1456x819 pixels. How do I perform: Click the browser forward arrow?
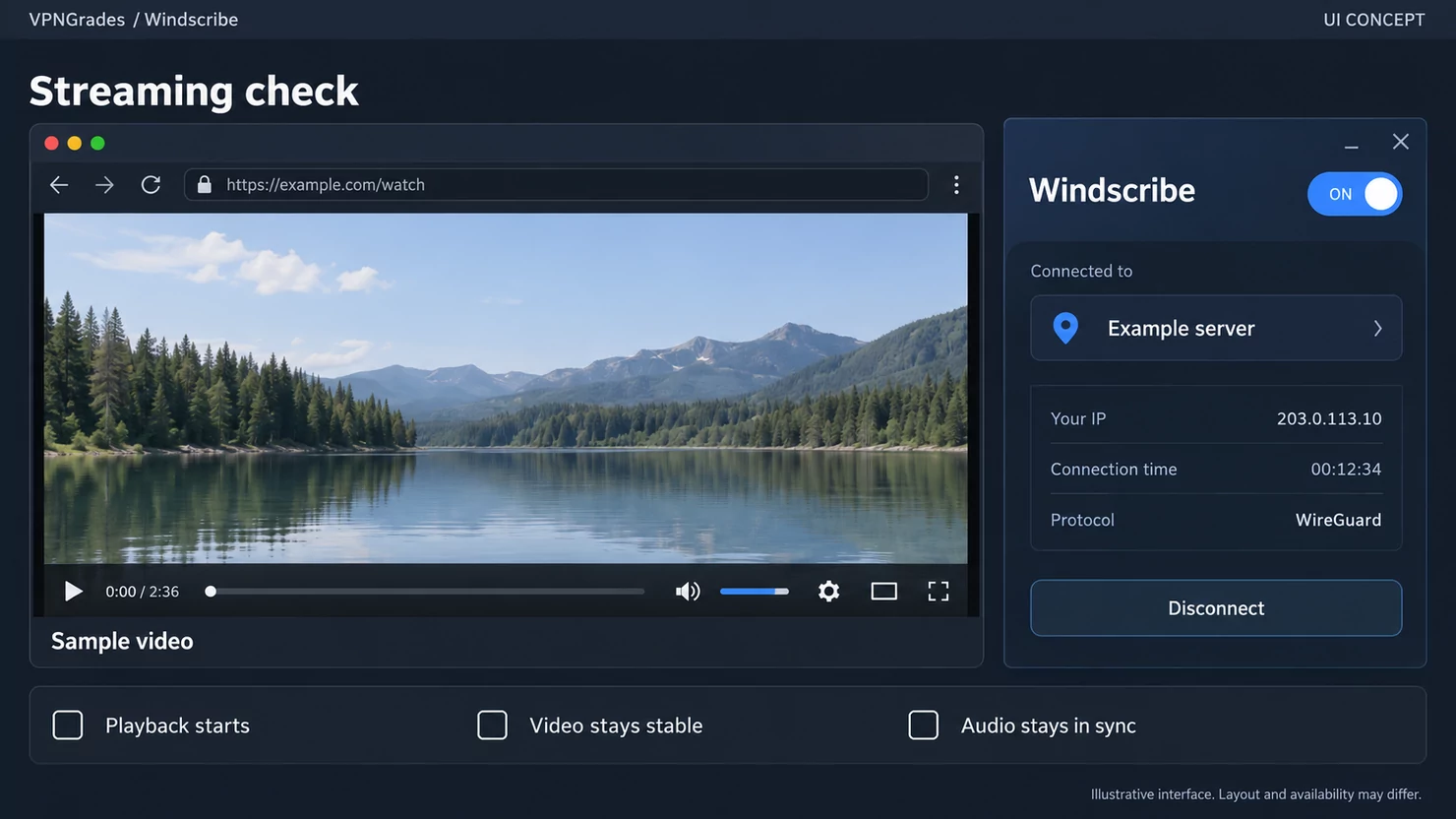(x=104, y=185)
